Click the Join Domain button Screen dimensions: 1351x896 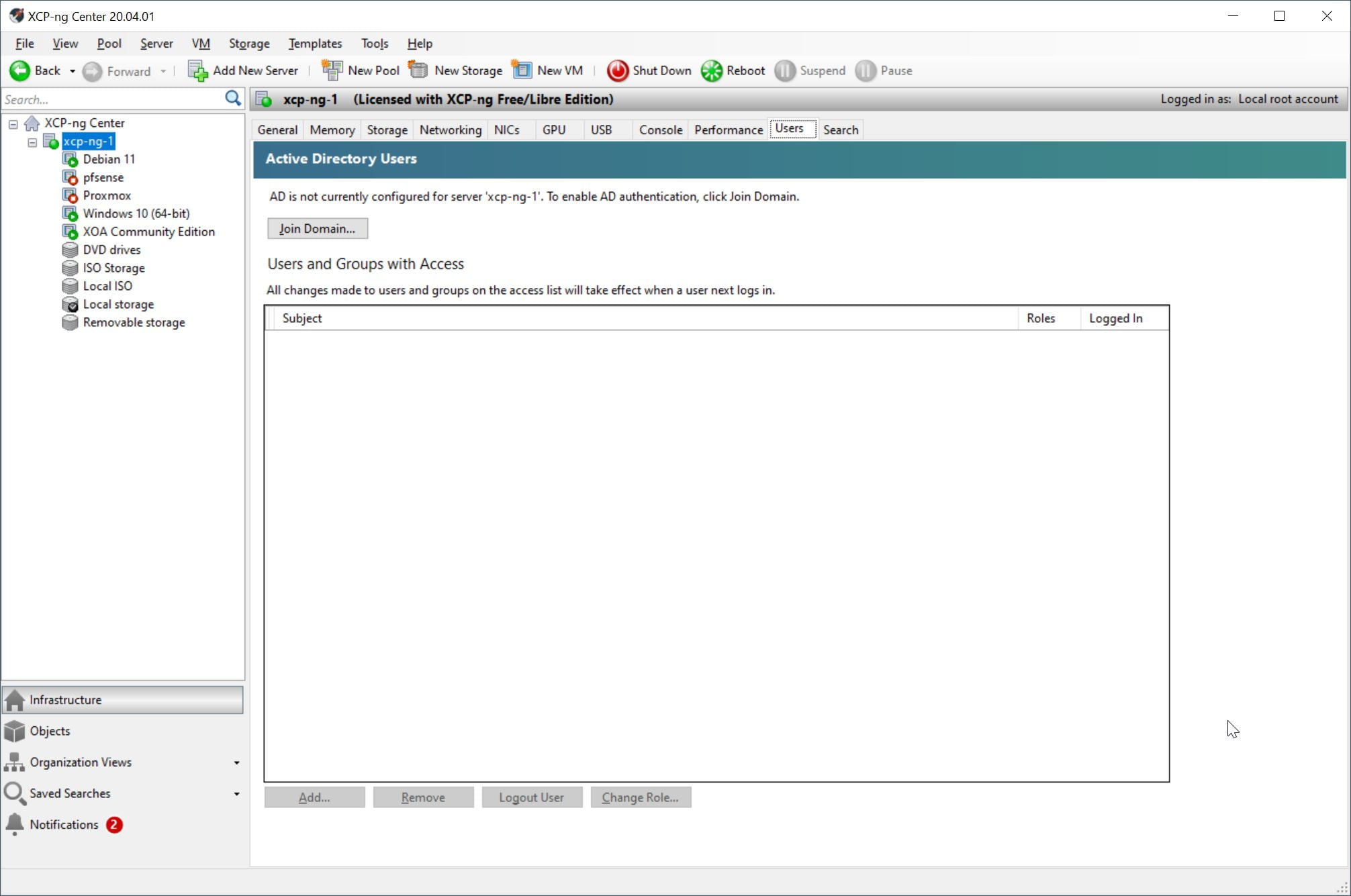(317, 228)
